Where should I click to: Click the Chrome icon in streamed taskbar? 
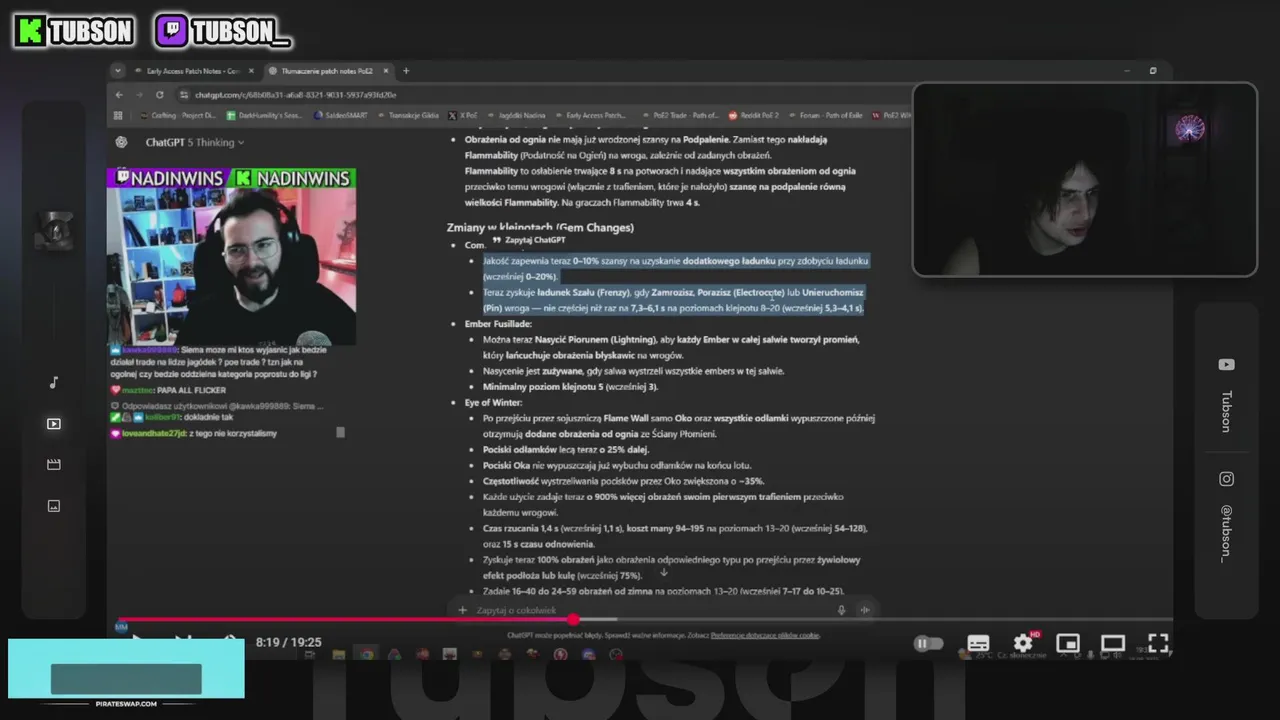(x=367, y=655)
